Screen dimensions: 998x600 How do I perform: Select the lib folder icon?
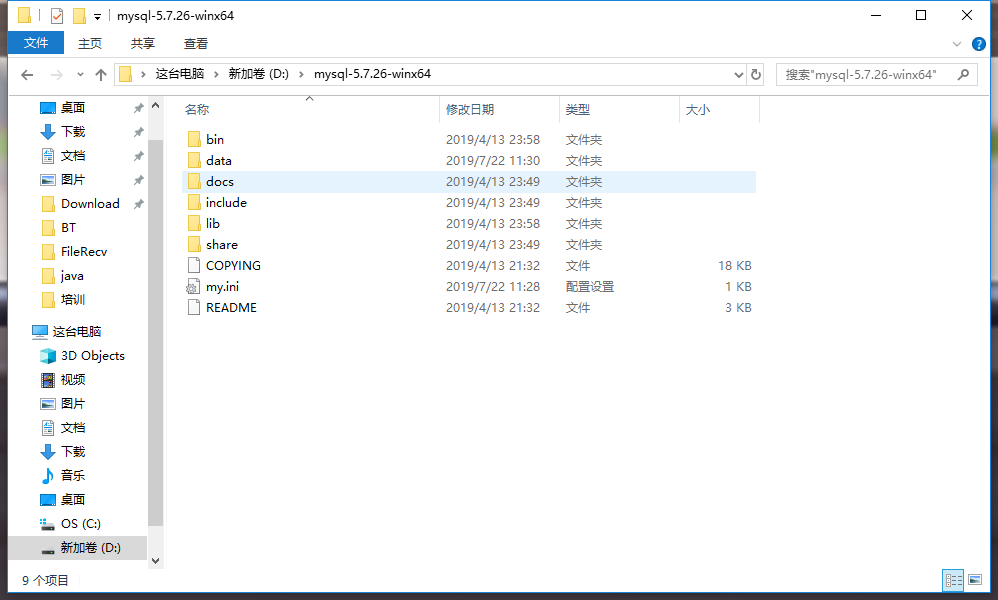[x=194, y=223]
